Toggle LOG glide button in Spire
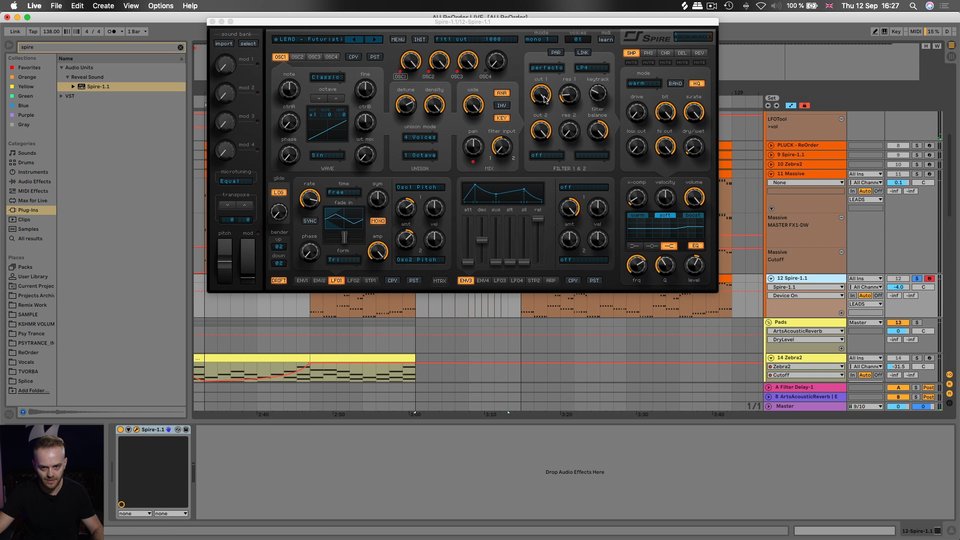 [x=279, y=192]
